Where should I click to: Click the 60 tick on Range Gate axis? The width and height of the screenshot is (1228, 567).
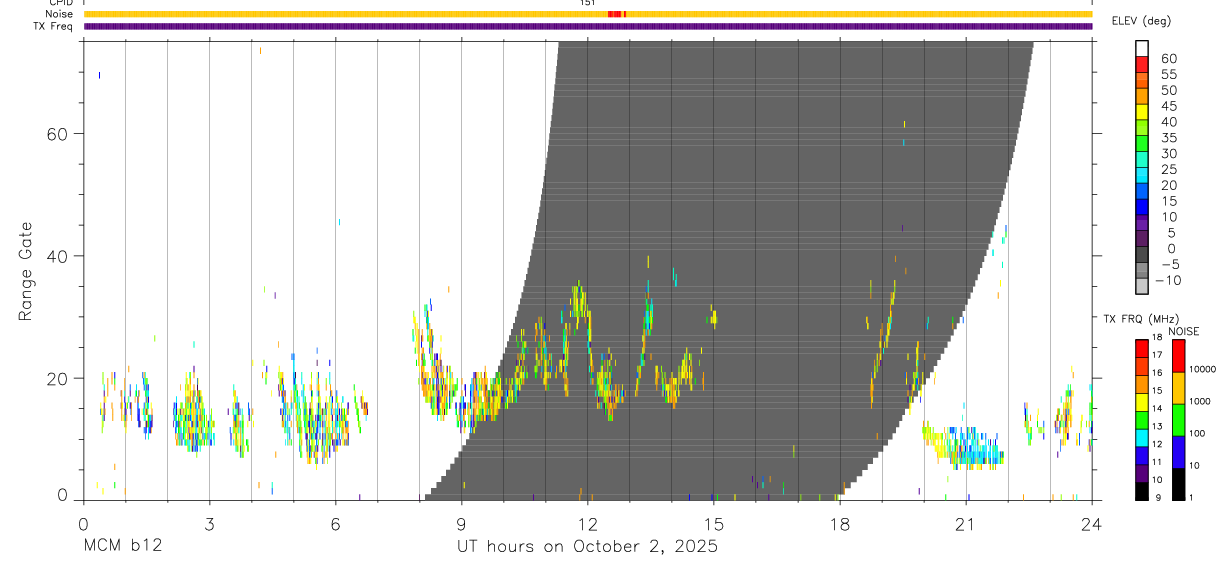[x=58, y=134]
